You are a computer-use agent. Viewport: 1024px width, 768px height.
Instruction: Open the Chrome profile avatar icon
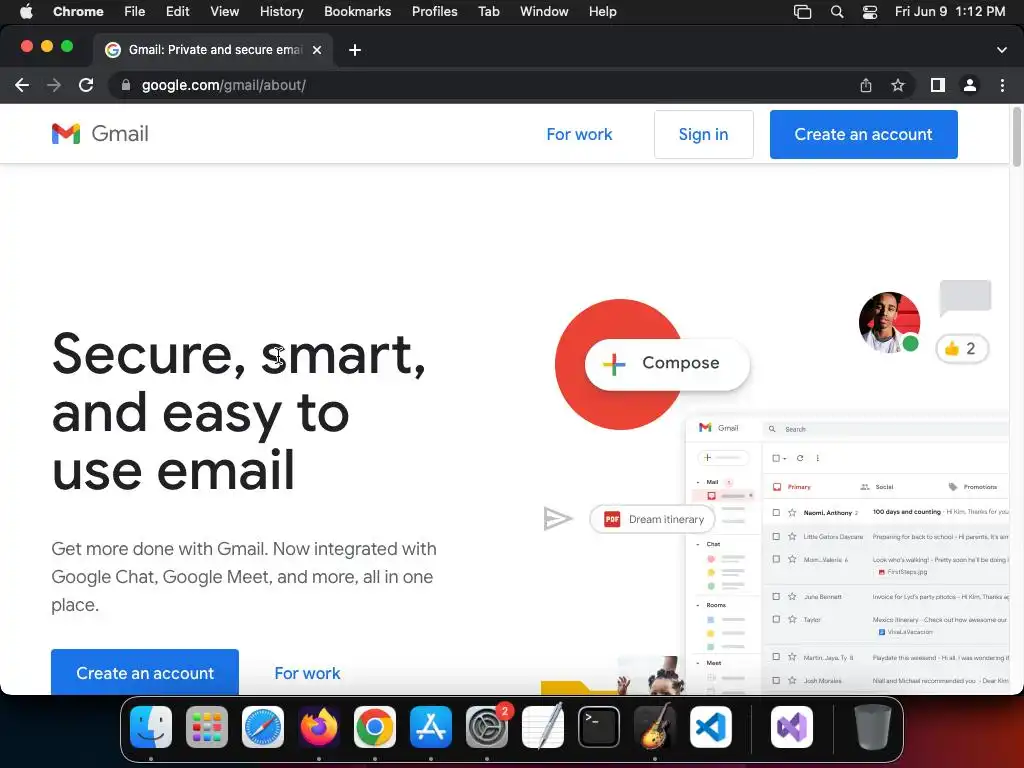[970, 85]
